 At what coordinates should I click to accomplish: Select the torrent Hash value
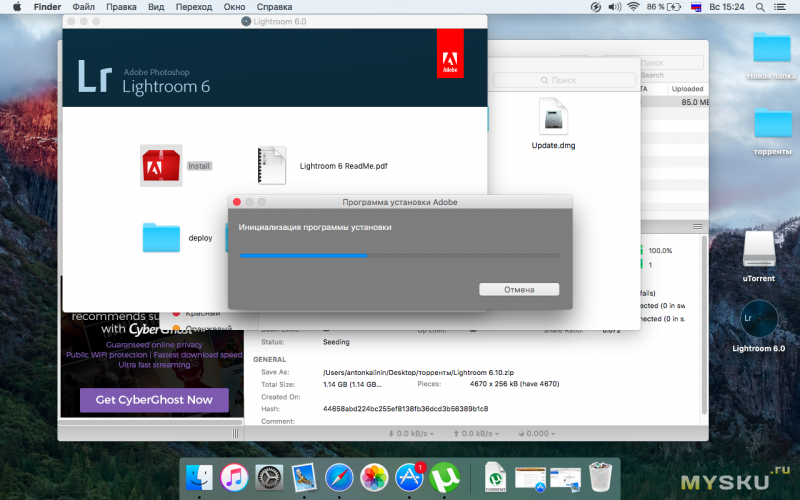coord(406,409)
